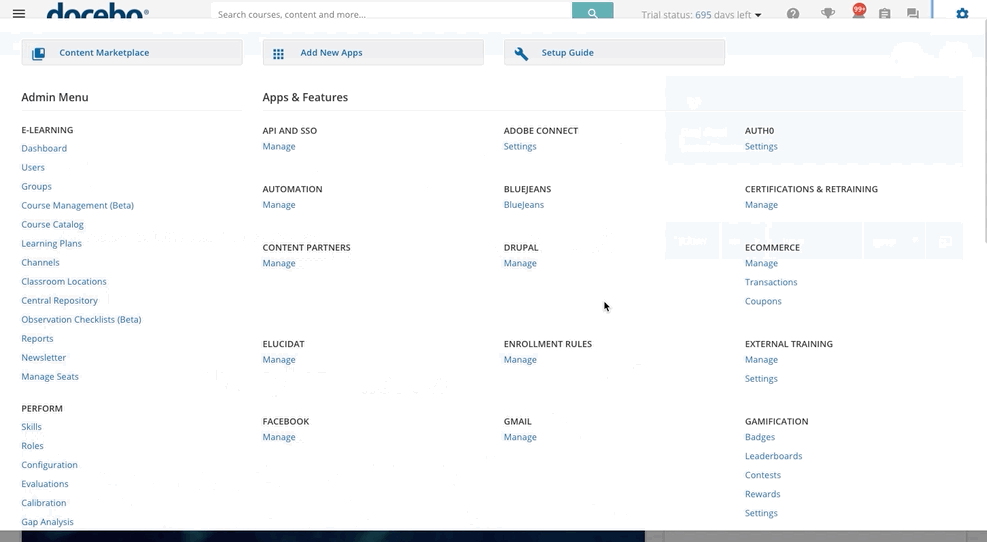987x542 pixels.
Task: Open Skills under Perform
Action: tap(31, 427)
